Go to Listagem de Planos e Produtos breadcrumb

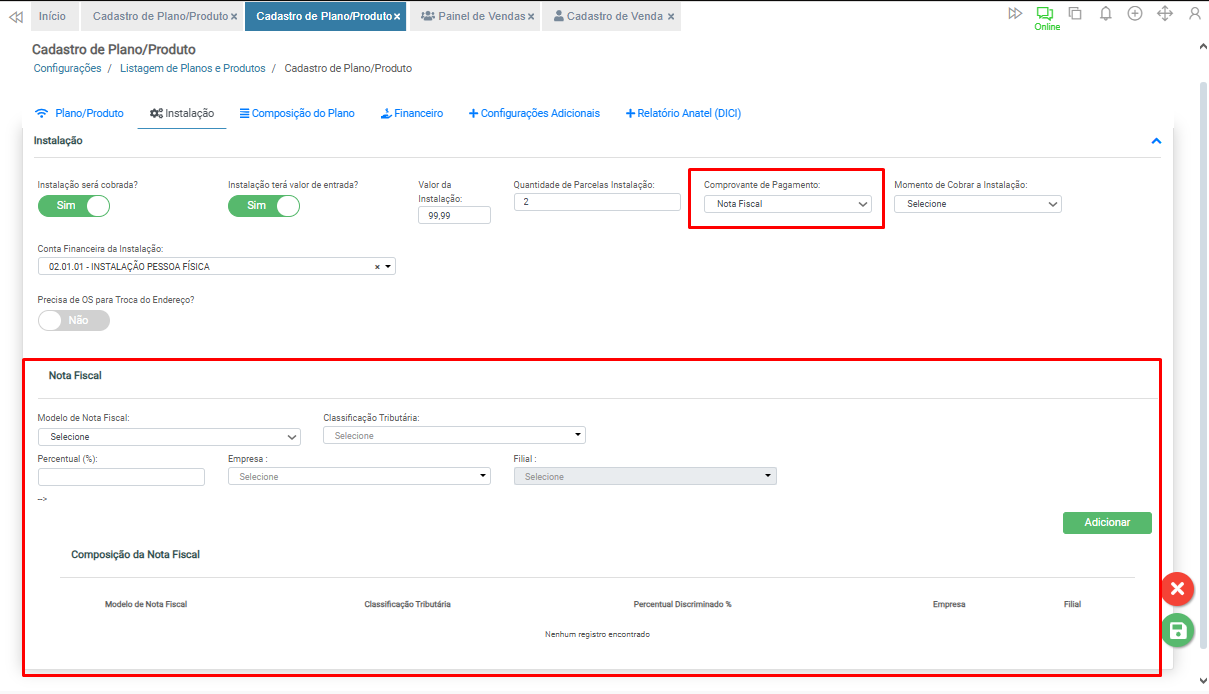pos(192,69)
